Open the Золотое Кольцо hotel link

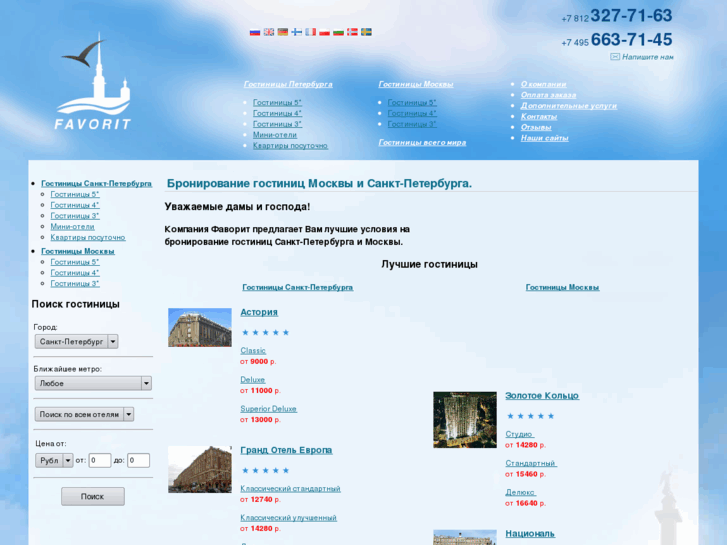542,396
